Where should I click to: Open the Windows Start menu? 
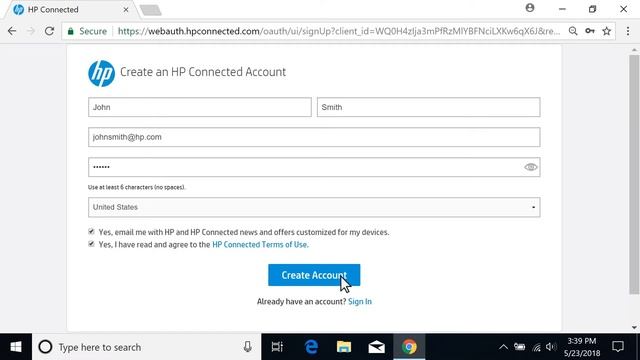click(x=16, y=347)
